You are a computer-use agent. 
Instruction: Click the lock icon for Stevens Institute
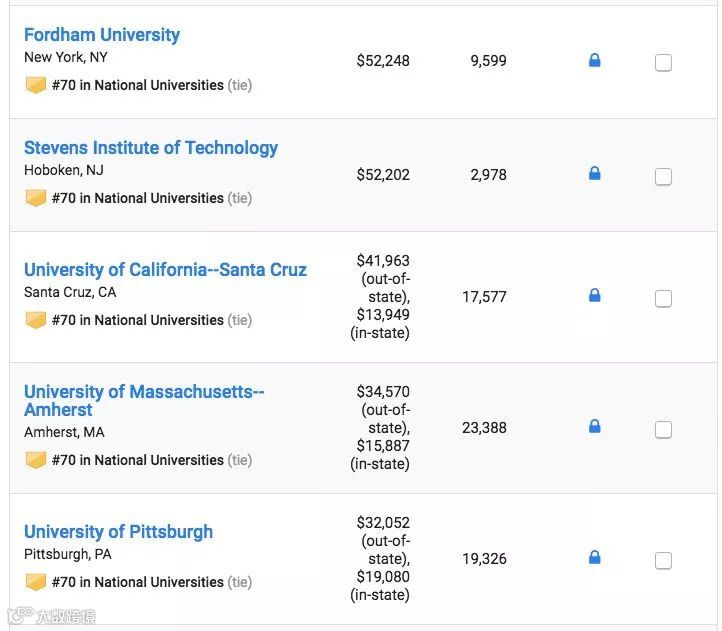coord(595,174)
